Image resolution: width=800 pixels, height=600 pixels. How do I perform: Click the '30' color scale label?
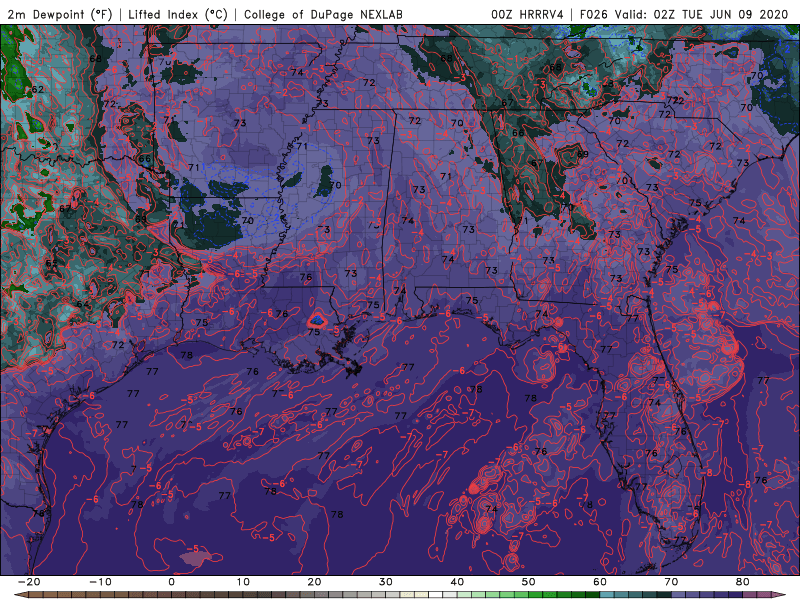[386, 582]
